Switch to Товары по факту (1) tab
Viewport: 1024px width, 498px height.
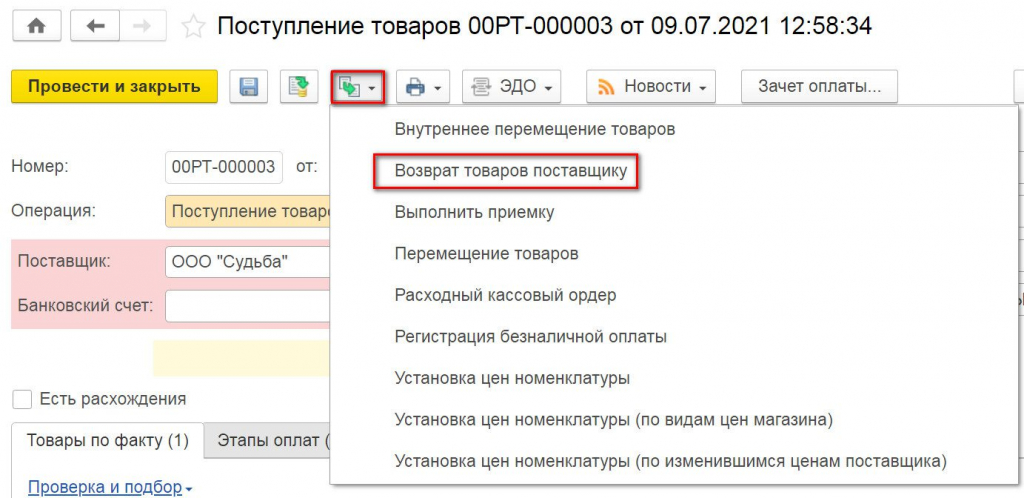click(108, 441)
